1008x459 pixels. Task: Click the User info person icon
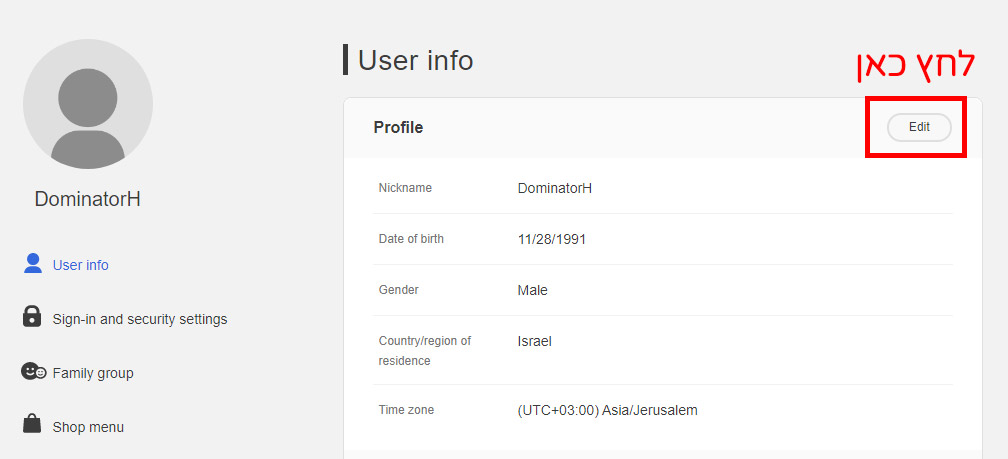pos(33,264)
